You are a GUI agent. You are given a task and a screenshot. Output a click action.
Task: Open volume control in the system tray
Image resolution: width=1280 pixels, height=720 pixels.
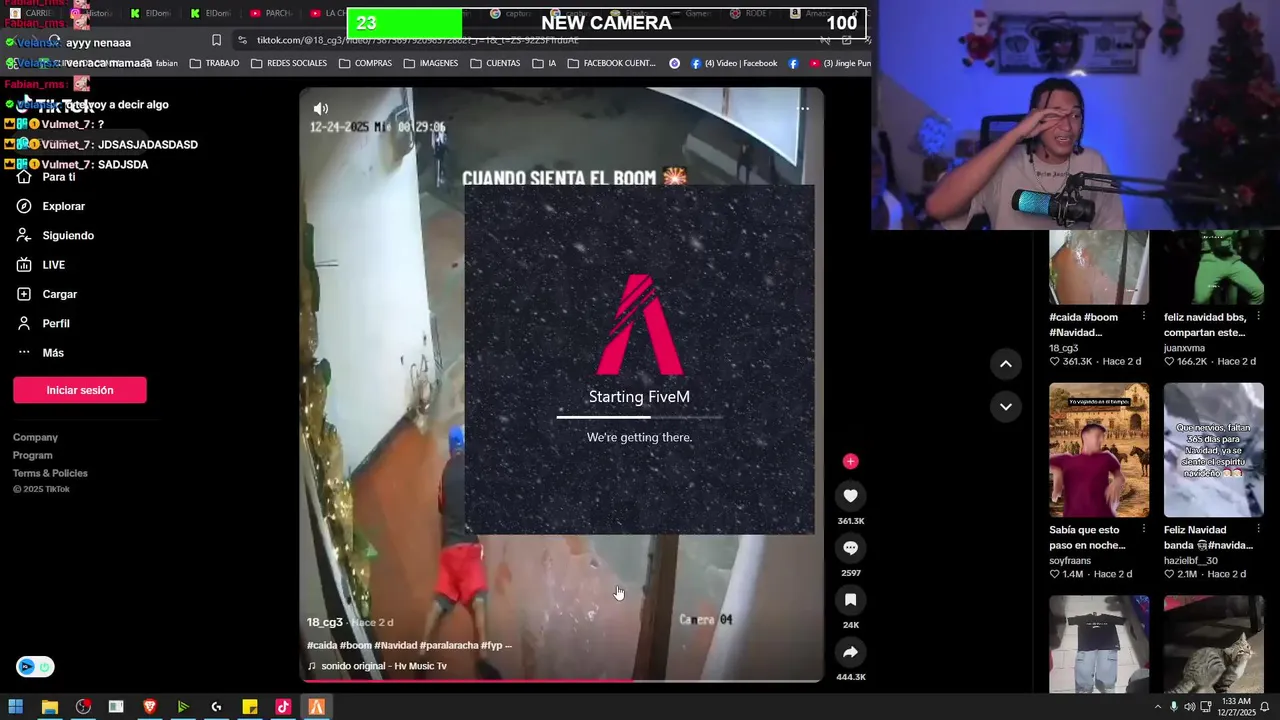pyautogui.click(x=1190, y=707)
